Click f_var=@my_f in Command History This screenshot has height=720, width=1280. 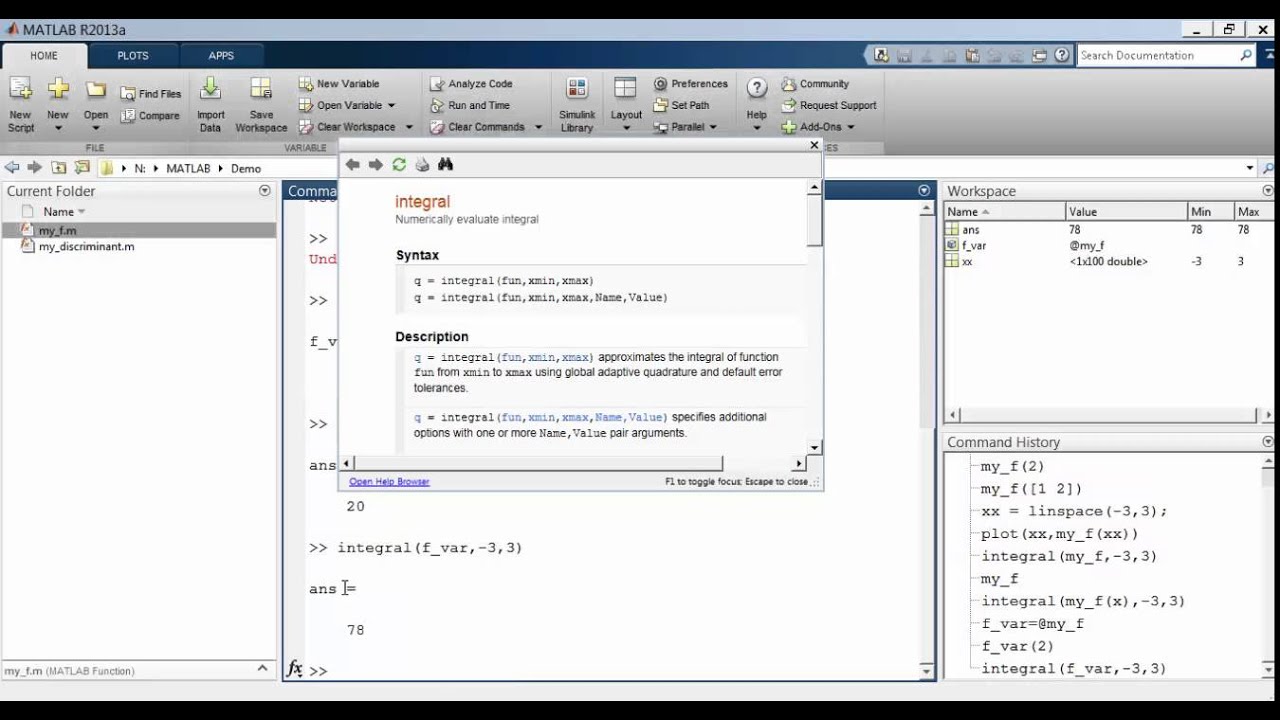[x=1032, y=623]
